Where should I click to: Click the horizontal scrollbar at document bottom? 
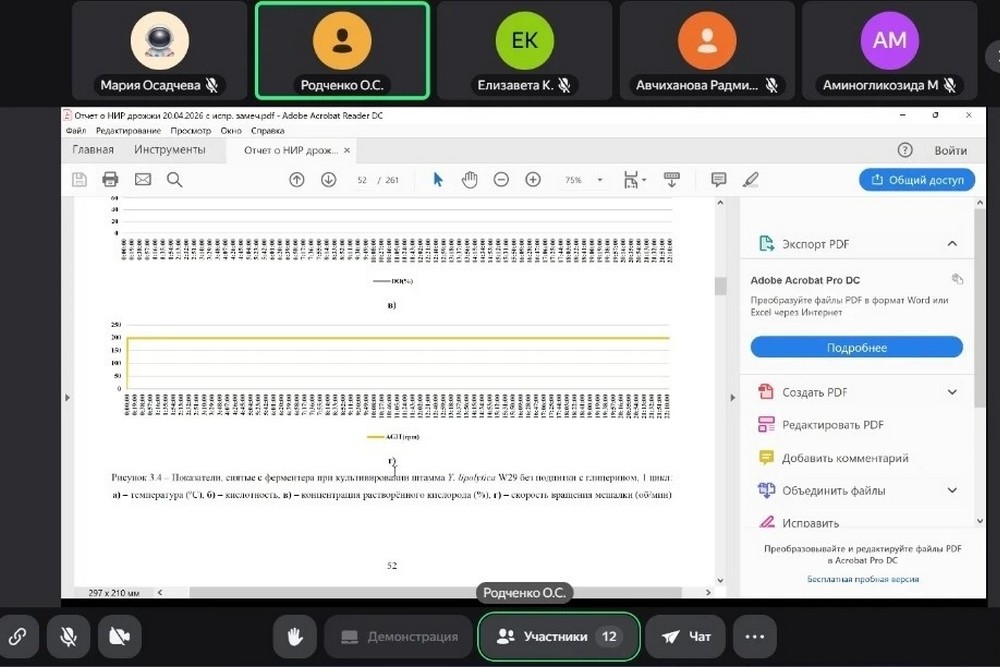[x=436, y=592]
